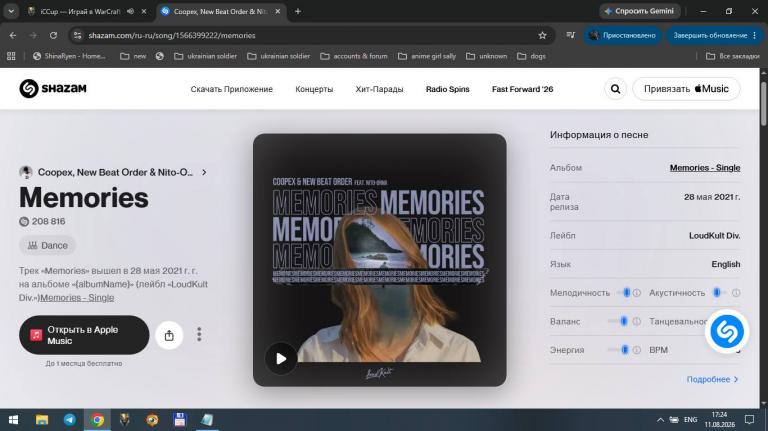
Task: Open the 'dogs' bookmarks folder
Action: point(531,56)
